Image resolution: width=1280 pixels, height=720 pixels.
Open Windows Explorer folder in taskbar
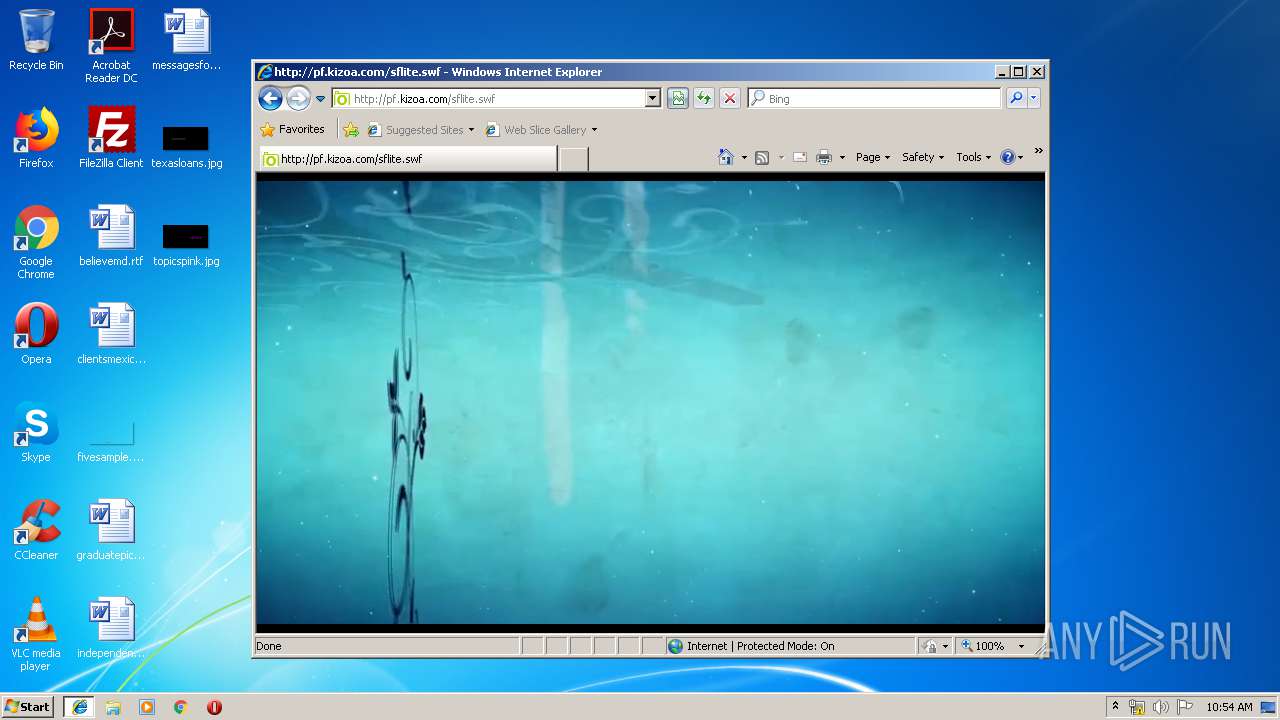[113, 707]
